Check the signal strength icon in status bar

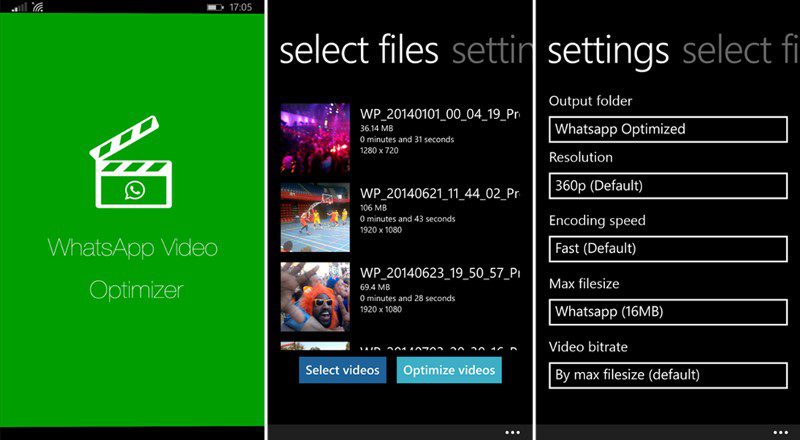(x=19, y=7)
